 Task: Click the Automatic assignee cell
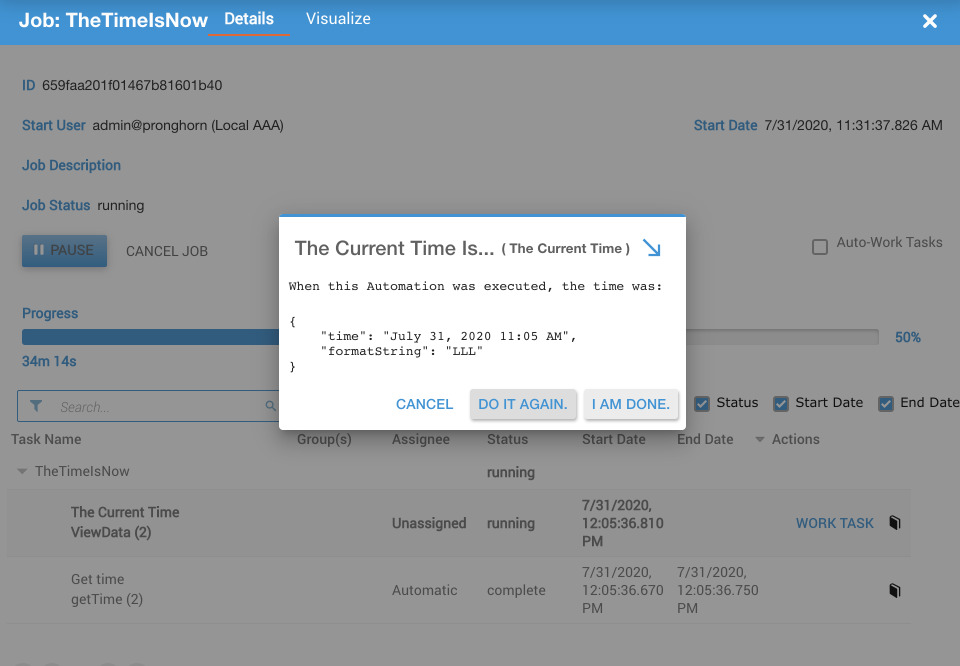coord(424,590)
